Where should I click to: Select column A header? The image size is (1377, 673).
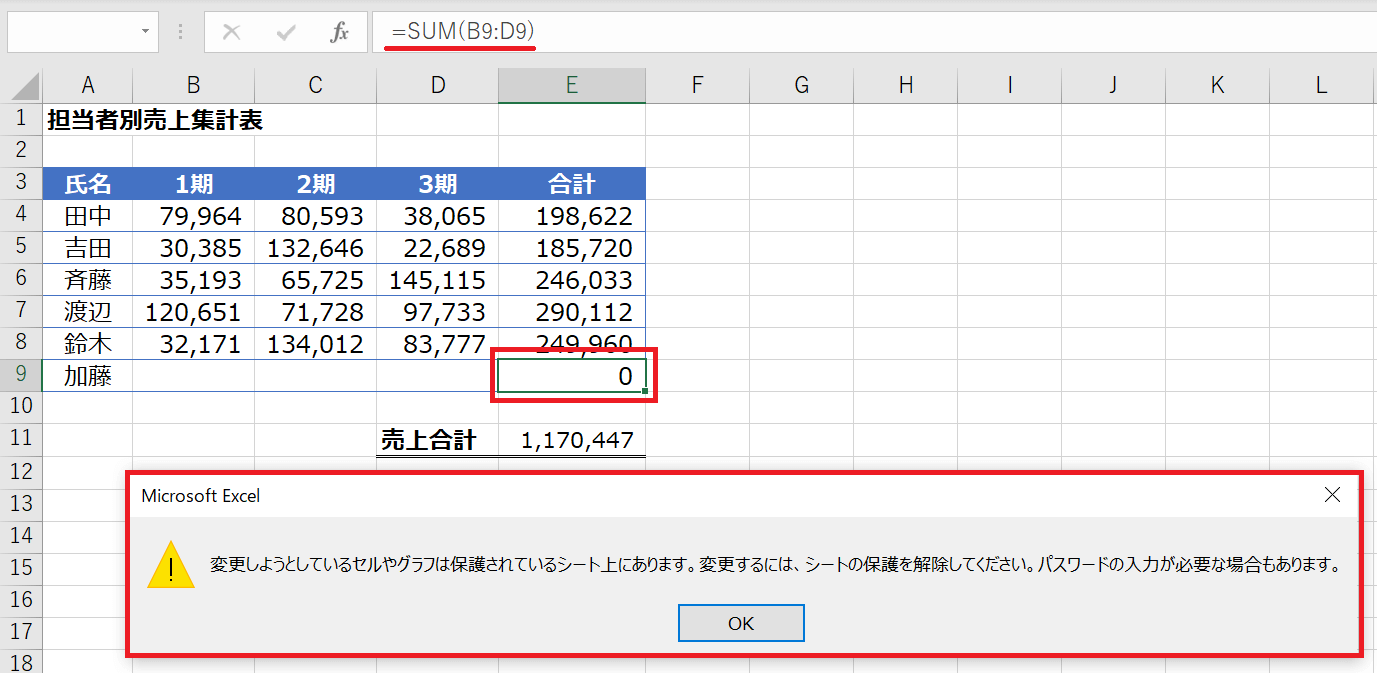pyautogui.click(x=88, y=85)
